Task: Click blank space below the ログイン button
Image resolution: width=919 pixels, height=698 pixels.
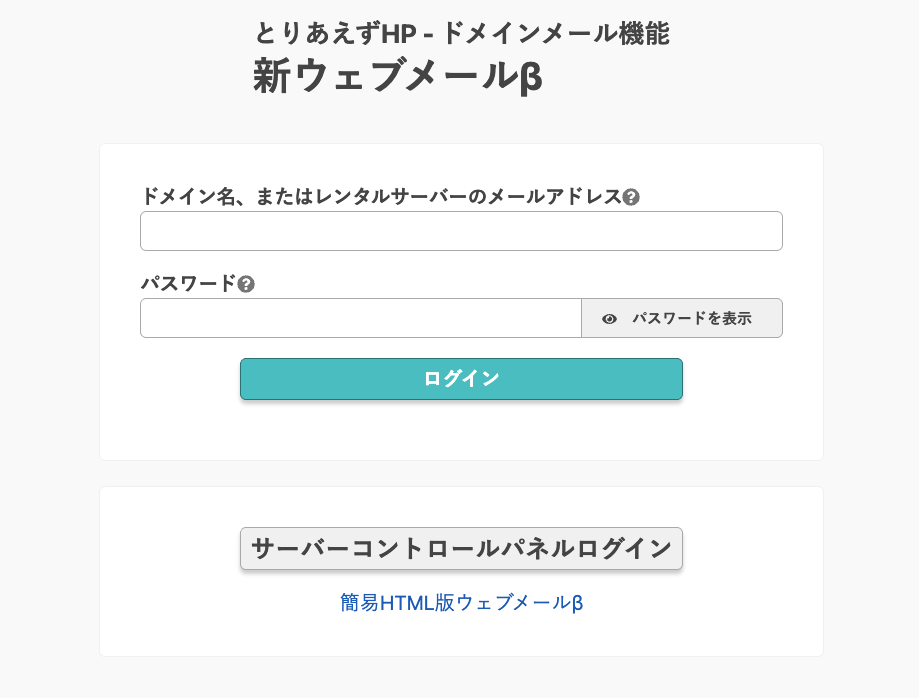Action: click(x=461, y=430)
